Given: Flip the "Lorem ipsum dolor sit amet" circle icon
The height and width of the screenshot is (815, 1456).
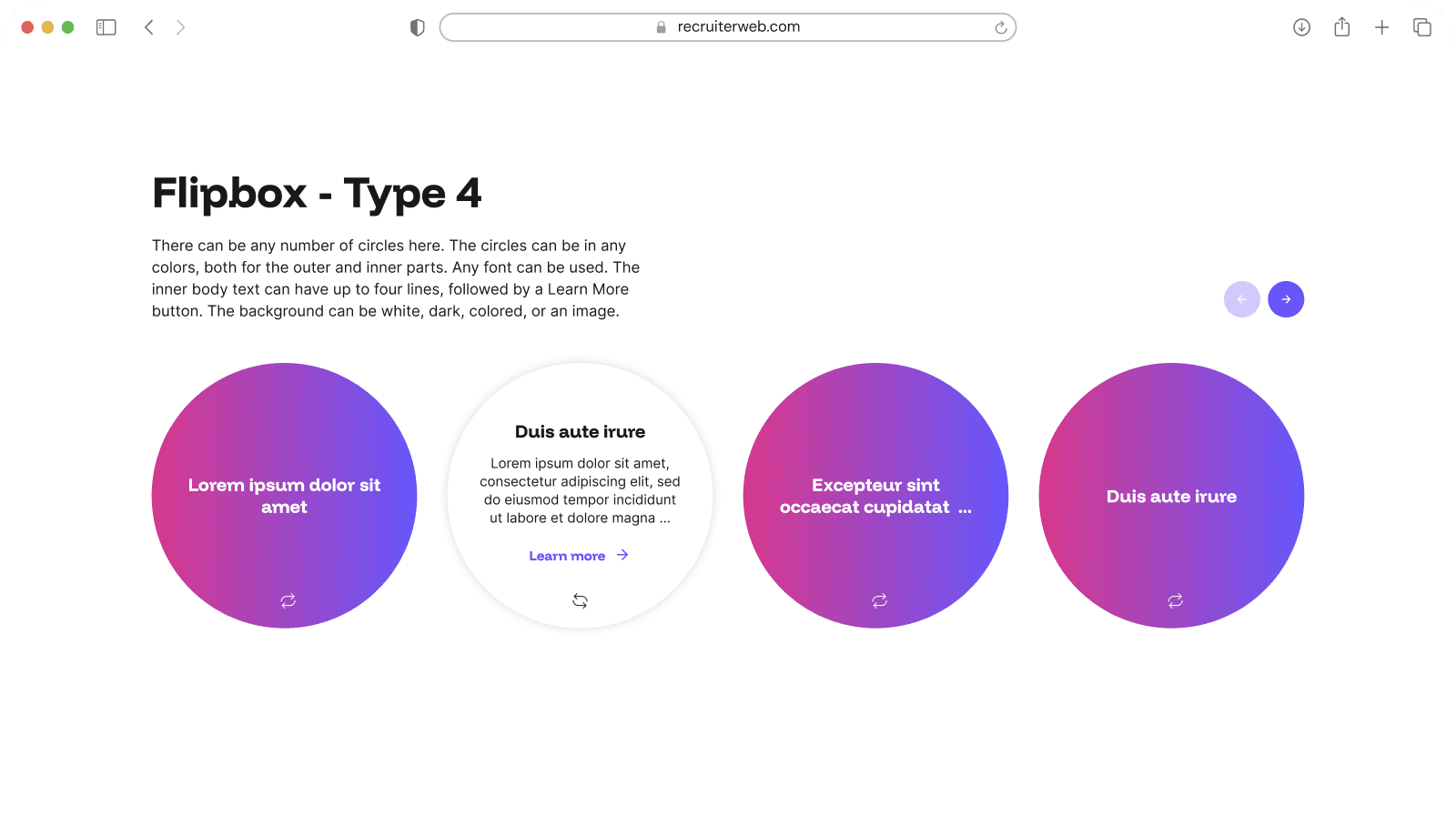Looking at the screenshot, I should (288, 600).
